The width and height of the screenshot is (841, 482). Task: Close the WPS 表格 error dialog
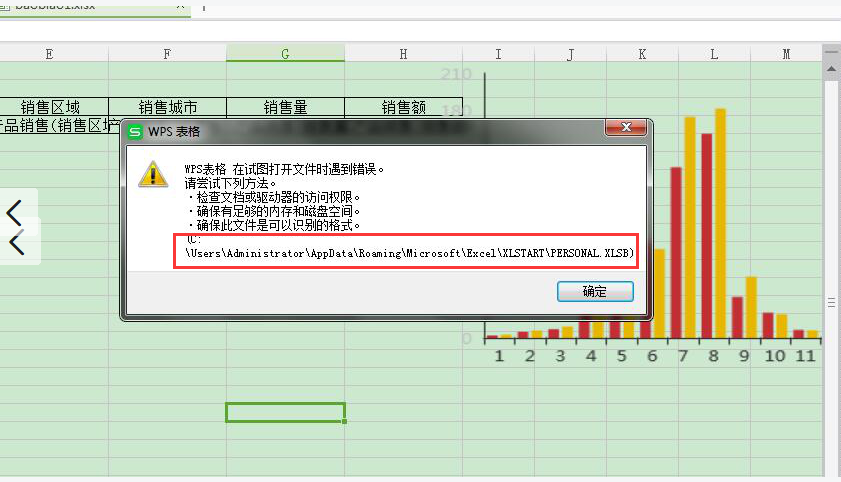625,127
